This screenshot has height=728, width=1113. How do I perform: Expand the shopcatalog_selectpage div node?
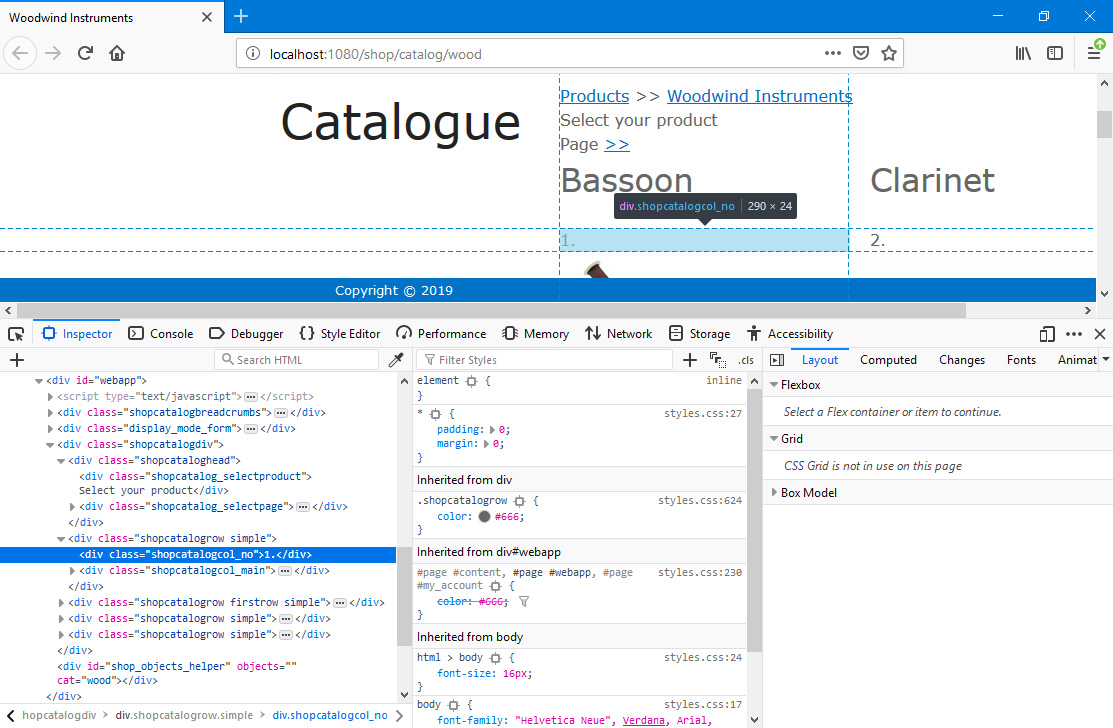click(x=72, y=507)
